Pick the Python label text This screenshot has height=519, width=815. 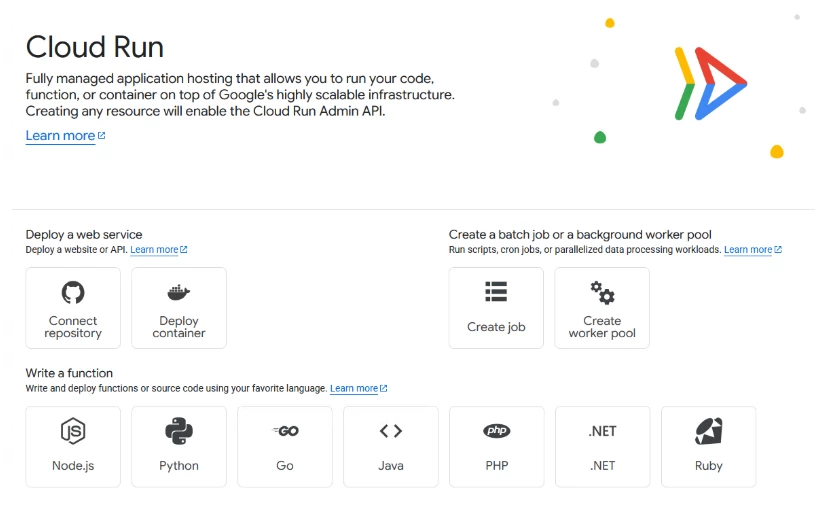(179, 465)
